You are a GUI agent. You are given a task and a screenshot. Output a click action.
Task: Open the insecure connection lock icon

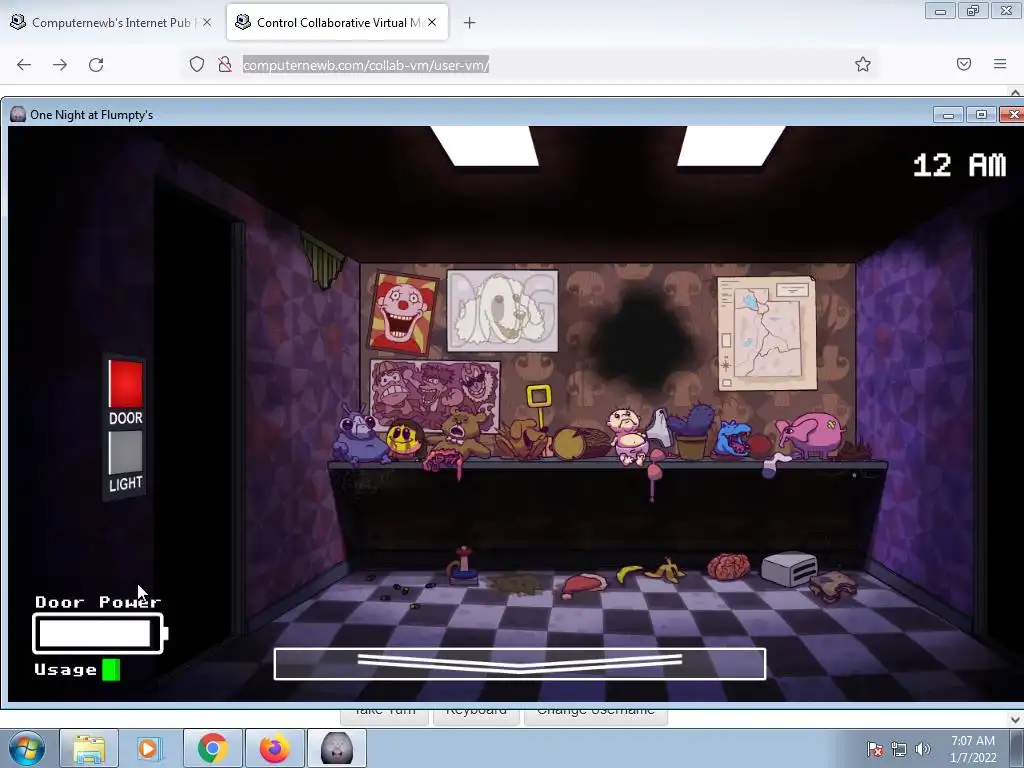[225, 65]
